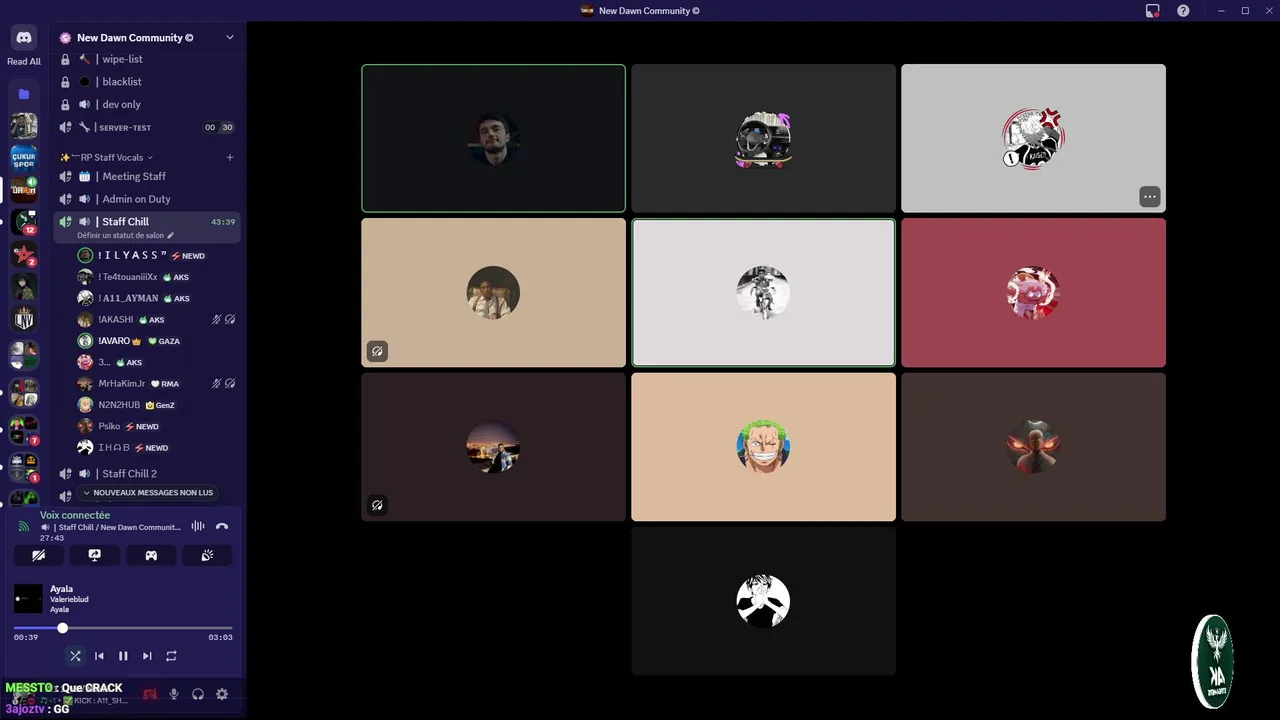Start an activity with gamepad icon
Screen dimensions: 1280x720
point(151,555)
